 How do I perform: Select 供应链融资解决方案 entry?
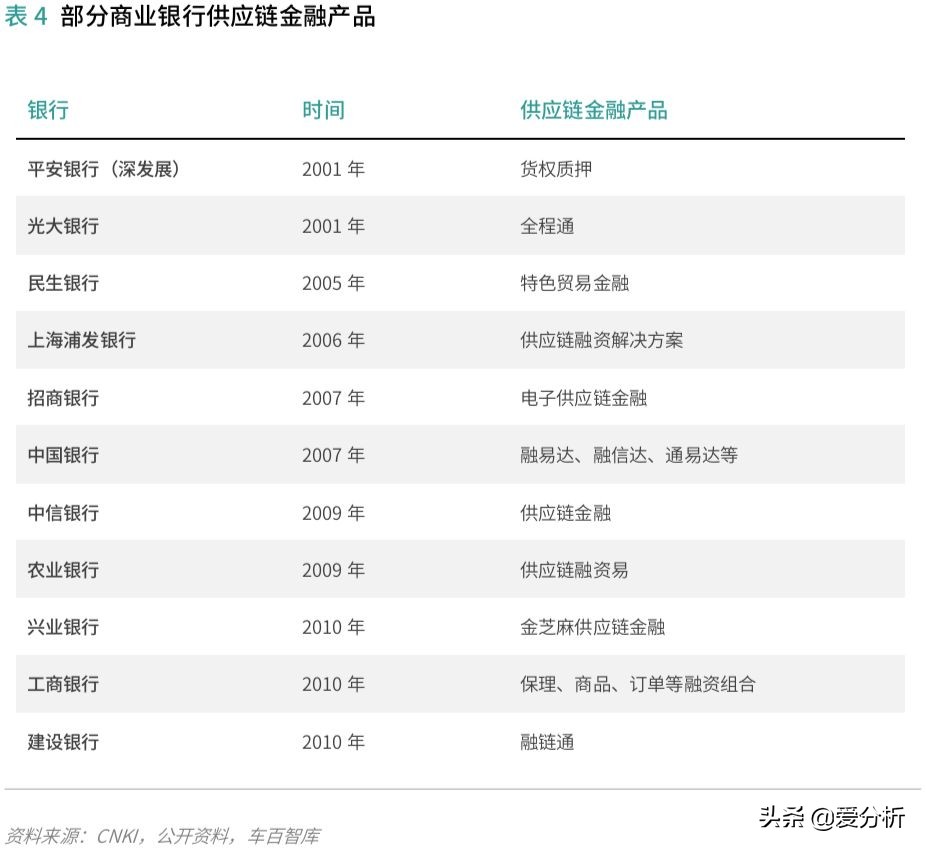pos(603,341)
